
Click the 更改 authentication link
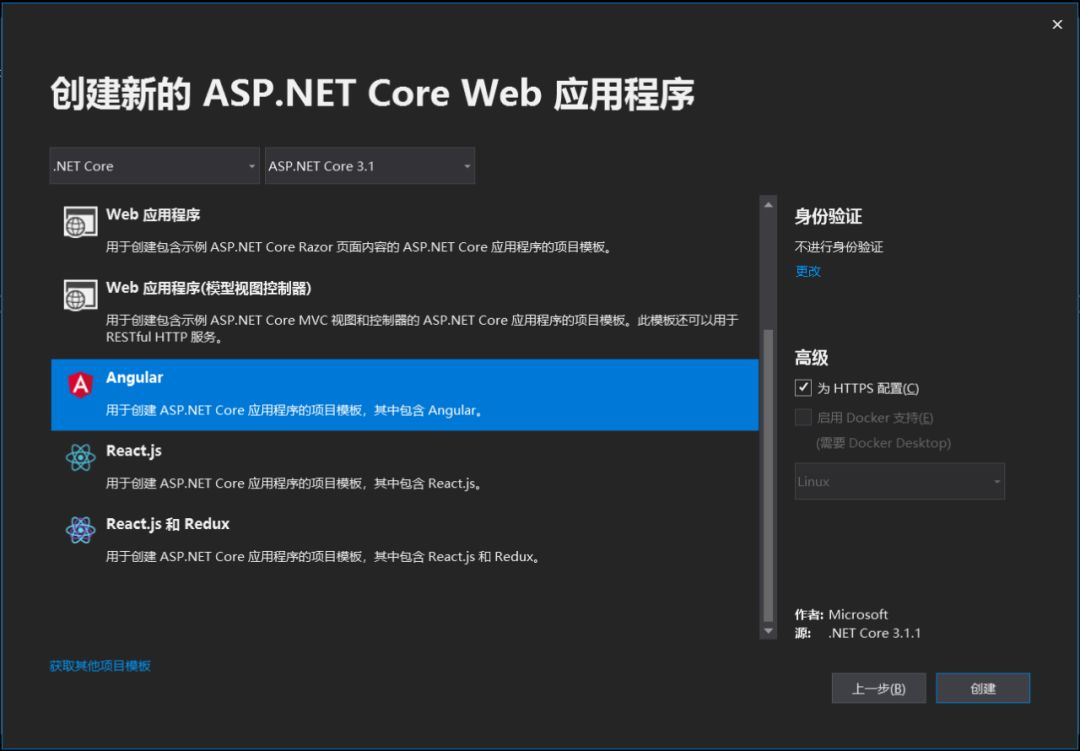point(808,271)
